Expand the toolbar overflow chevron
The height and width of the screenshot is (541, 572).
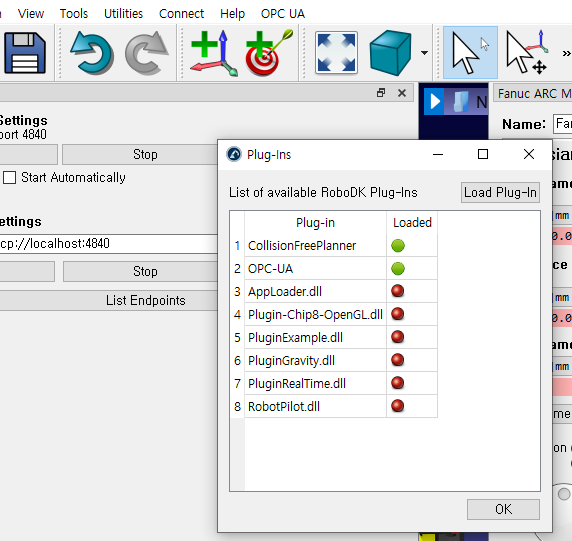coord(566,54)
